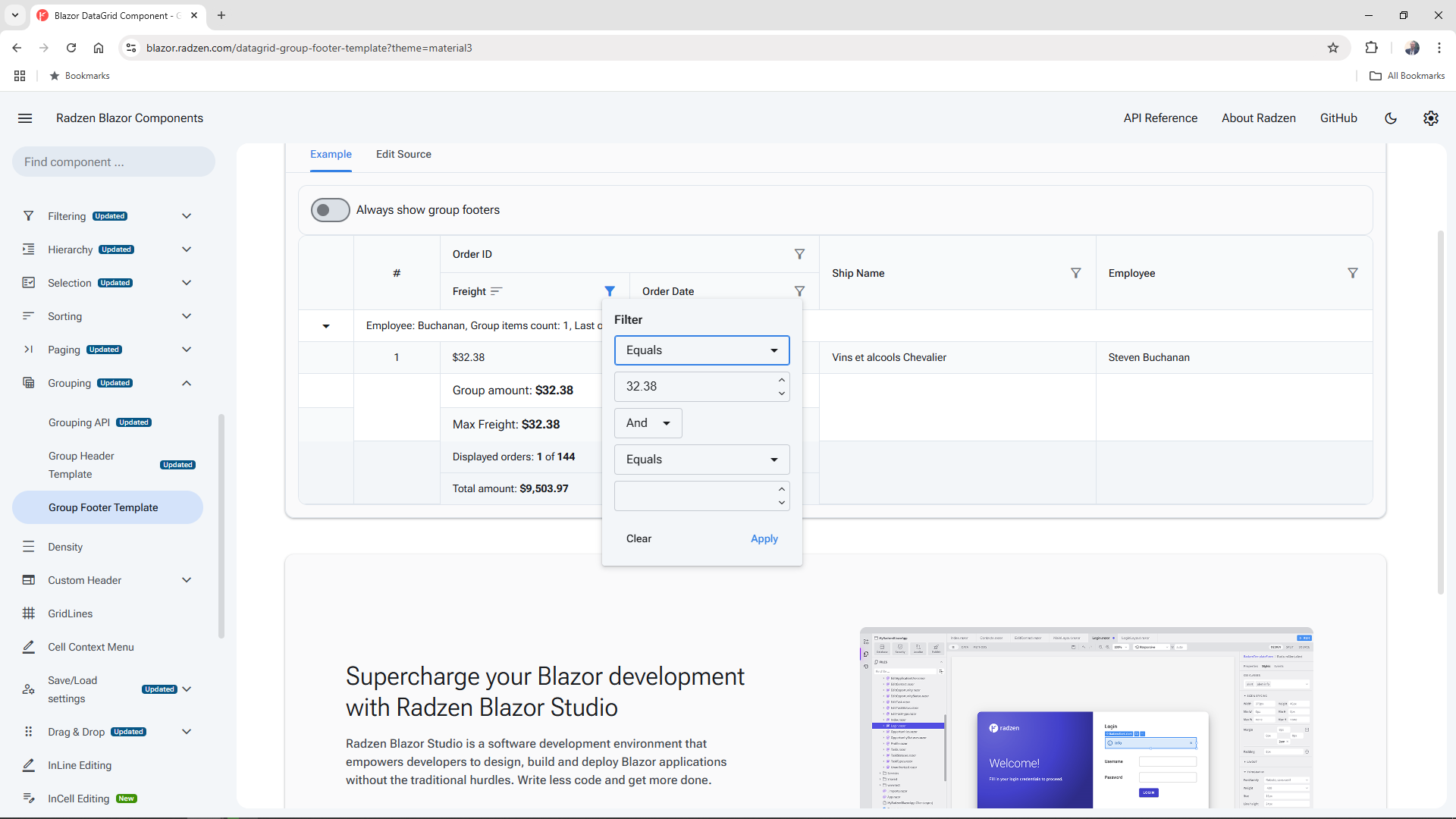This screenshot has height=819, width=1456.
Task: Click the Ship Name column filter icon
Action: point(1076,273)
